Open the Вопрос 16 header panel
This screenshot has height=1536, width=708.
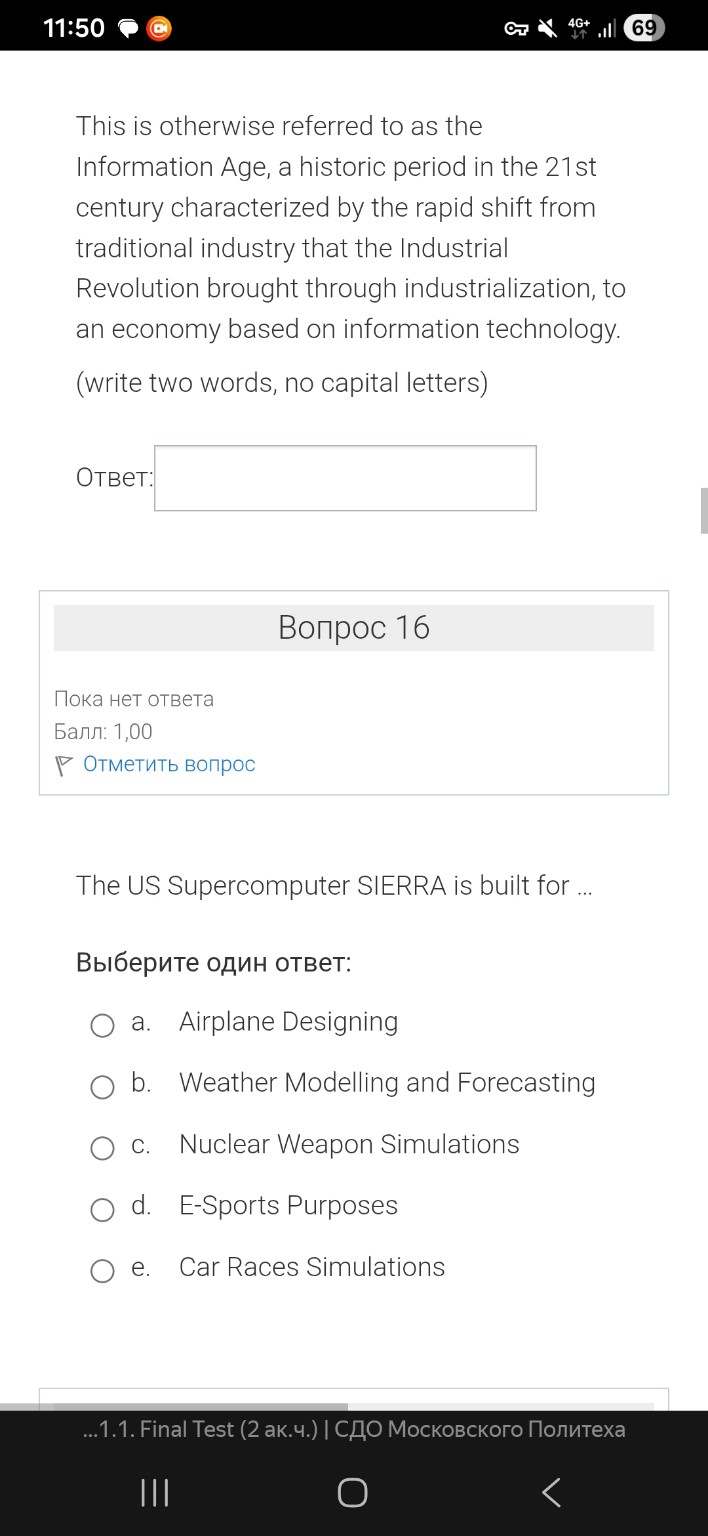[353, 628]
